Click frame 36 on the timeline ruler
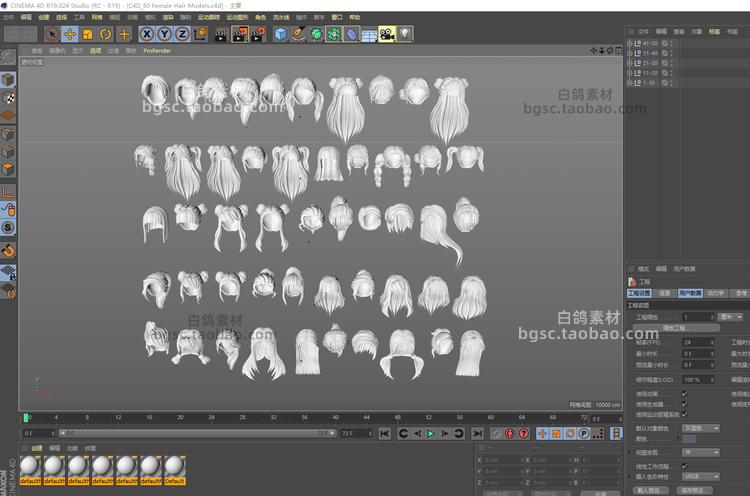Screen dimensions: 750x496 [x=304, y=417]
